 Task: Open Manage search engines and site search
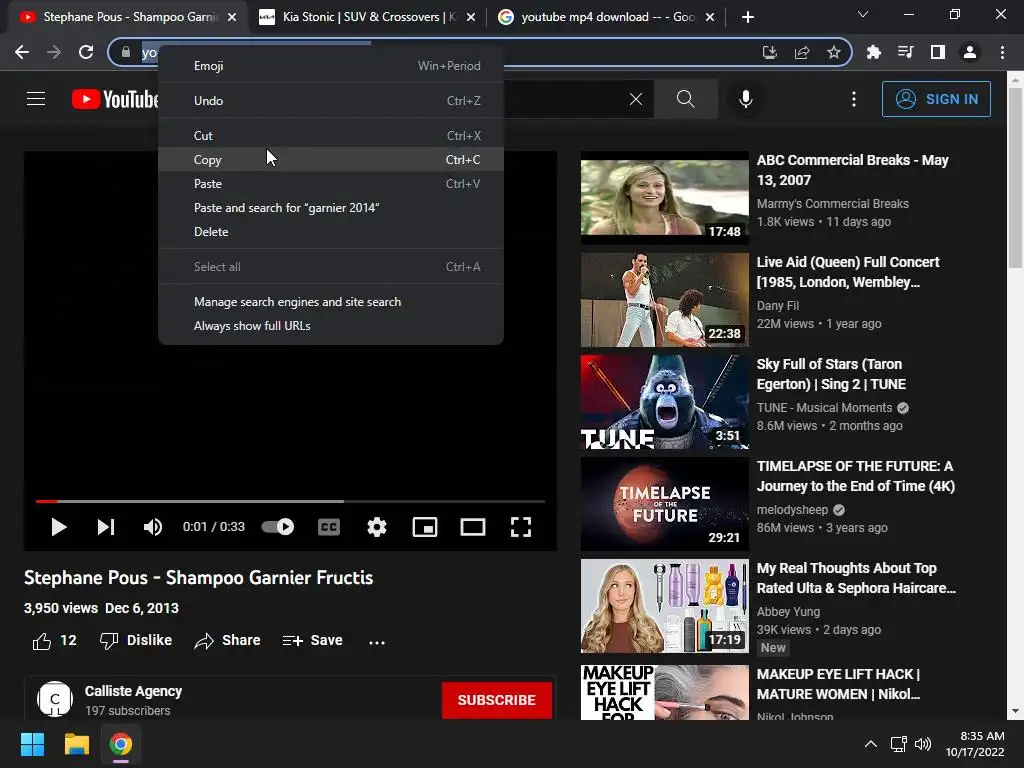[x=331, y=302]
